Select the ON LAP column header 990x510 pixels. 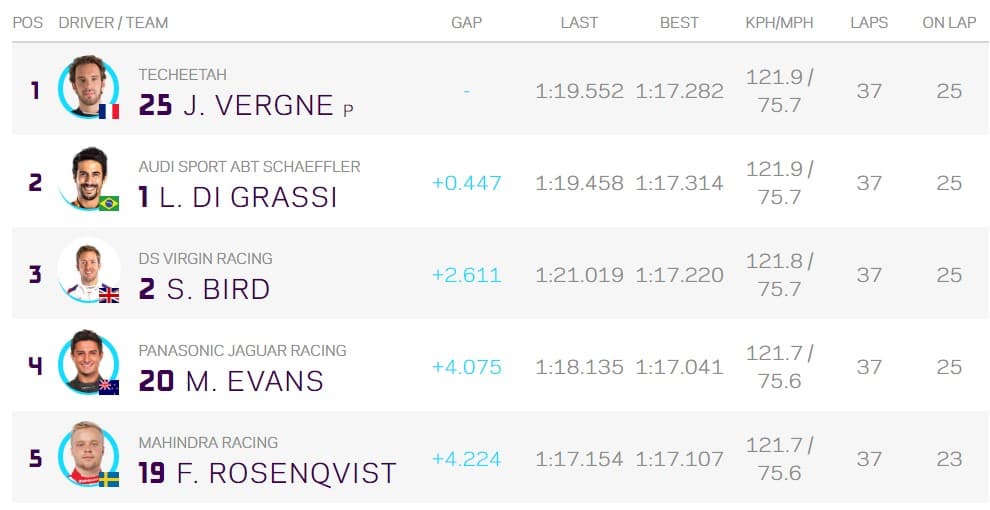(949, 22)
